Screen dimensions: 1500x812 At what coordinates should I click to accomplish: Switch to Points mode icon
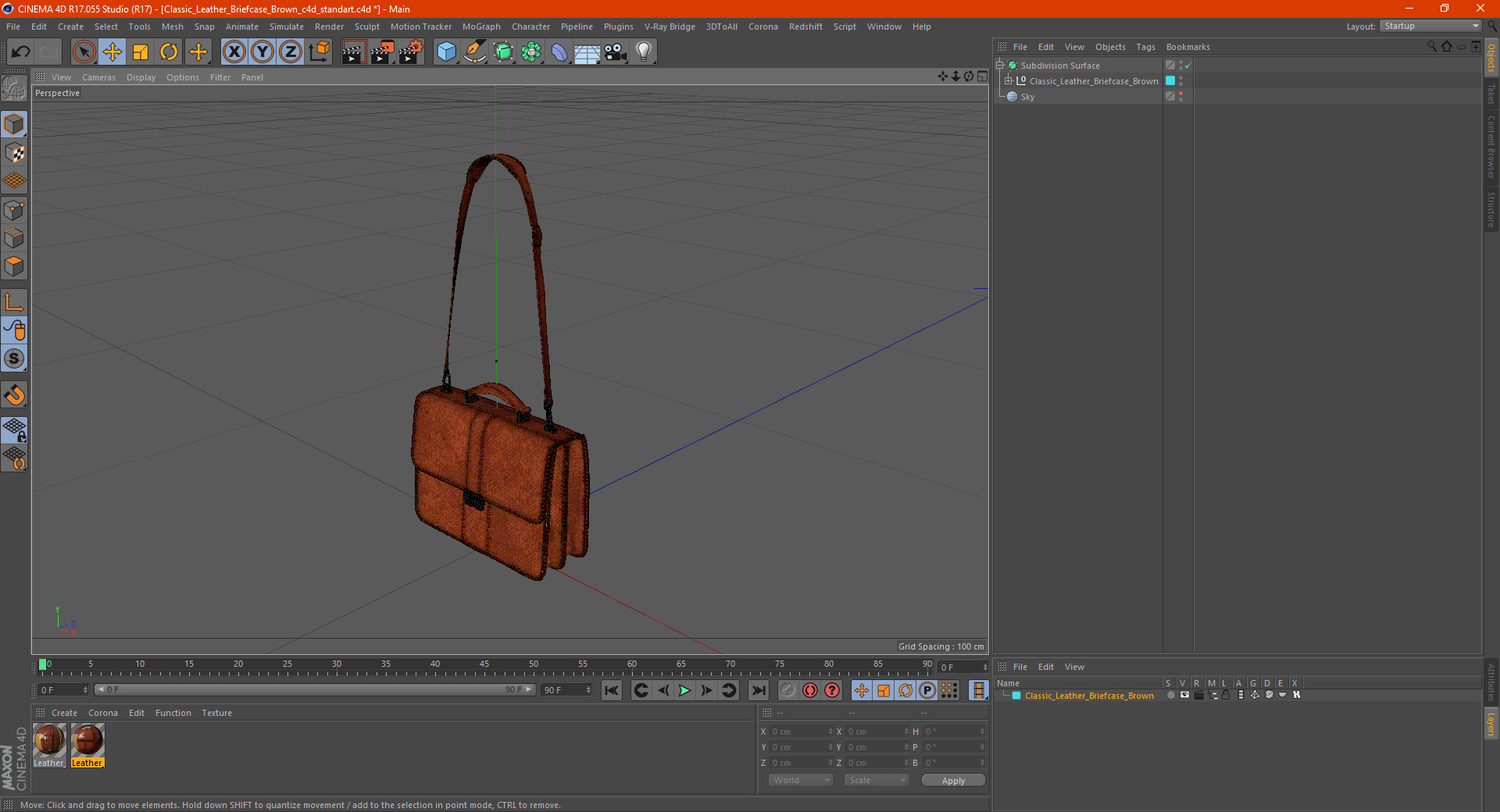point(14,210)
